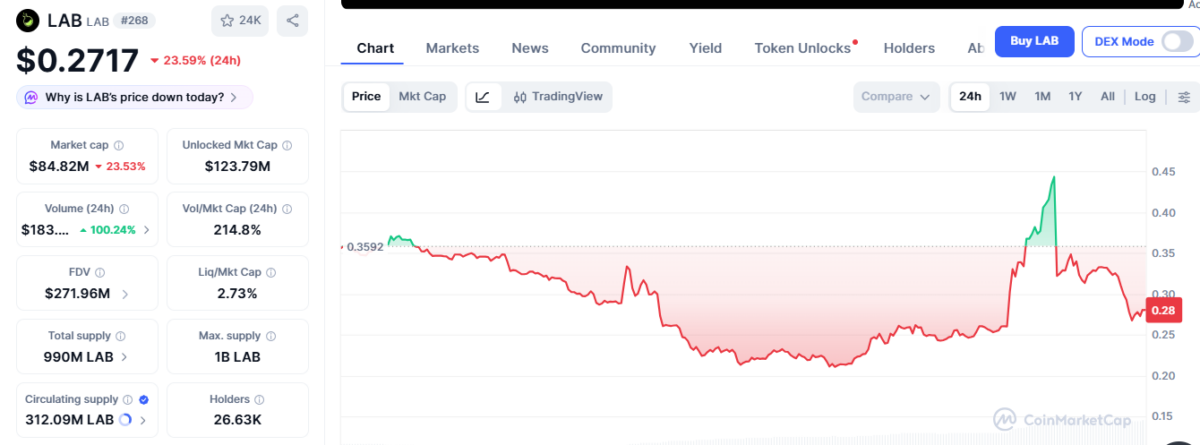Open the Yield tab
Image resolution: width=1200 pixels, height=445 pixels.
click(705, 48)
